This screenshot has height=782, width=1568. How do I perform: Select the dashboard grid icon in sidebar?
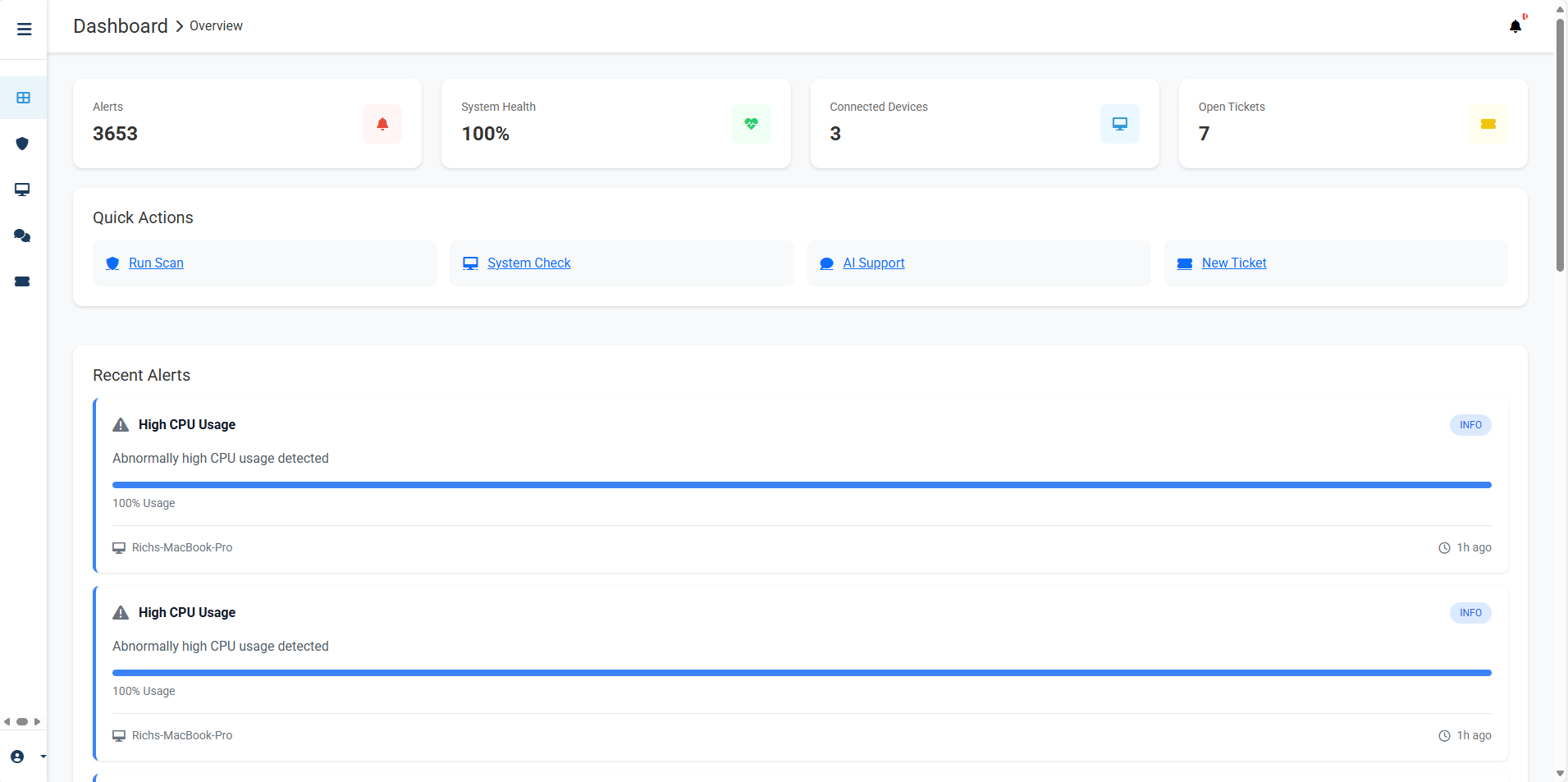23,98
